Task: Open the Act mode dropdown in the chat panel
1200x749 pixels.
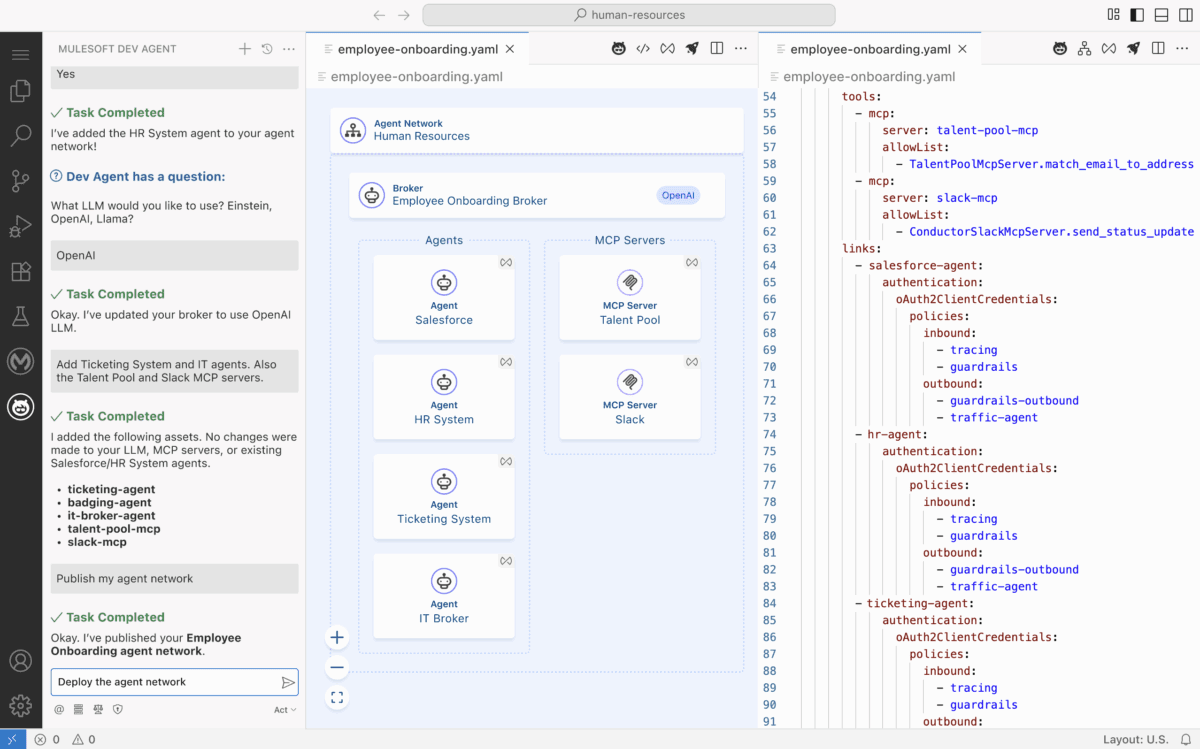Action: click(283, 709)
